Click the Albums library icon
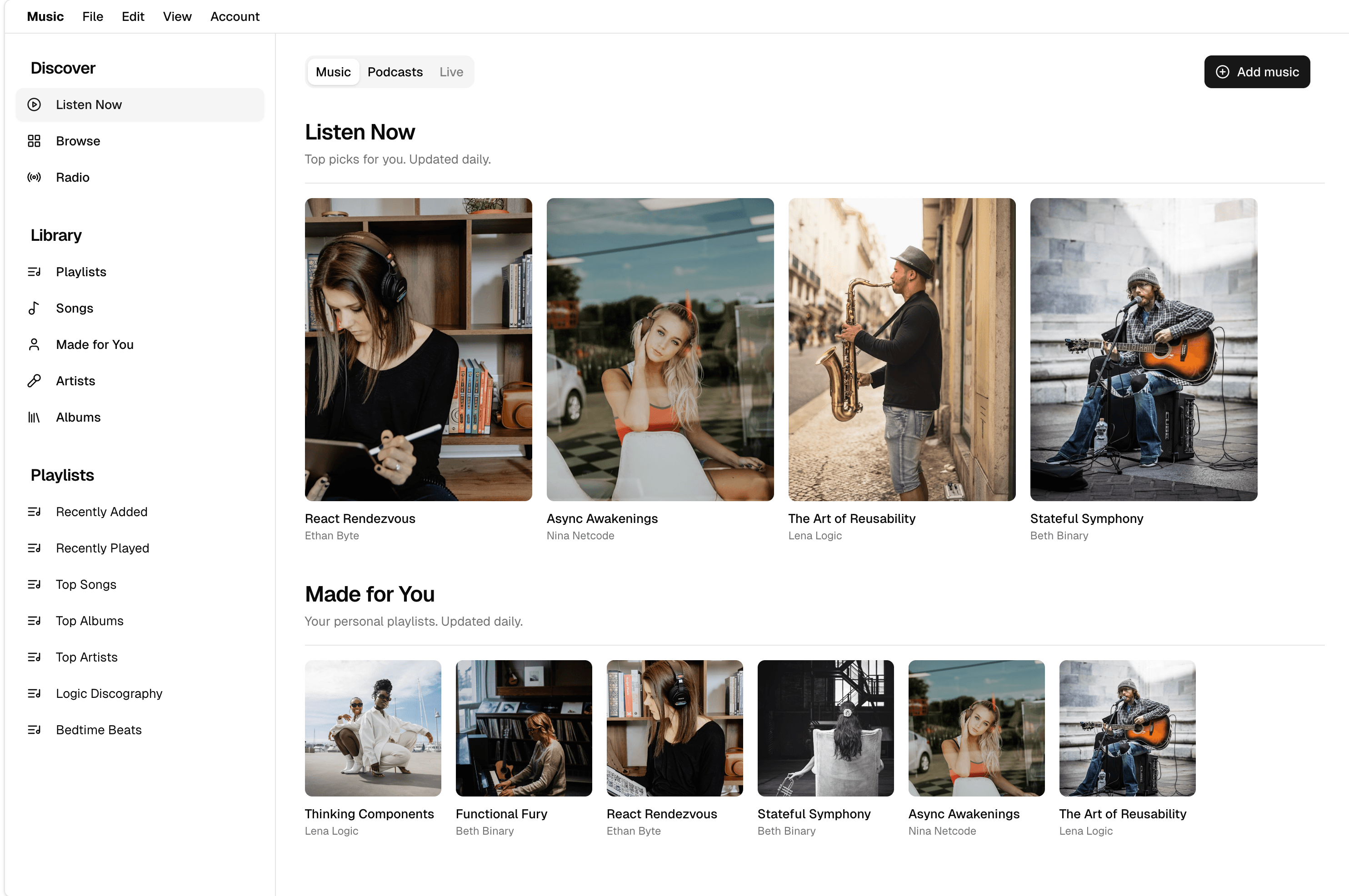 tap(34, 418)
